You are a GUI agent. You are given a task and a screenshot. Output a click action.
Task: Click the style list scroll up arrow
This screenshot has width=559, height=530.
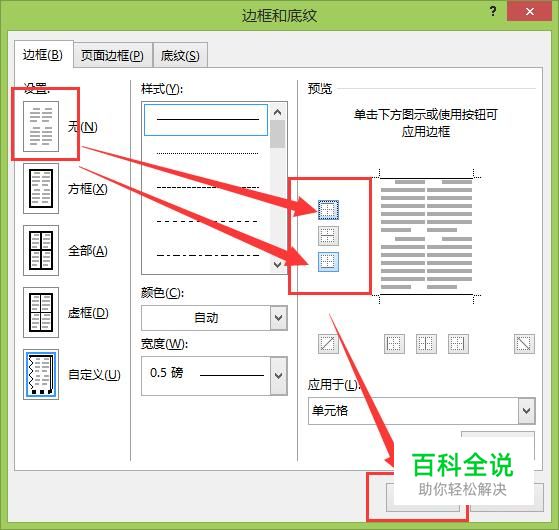point(277,112)
